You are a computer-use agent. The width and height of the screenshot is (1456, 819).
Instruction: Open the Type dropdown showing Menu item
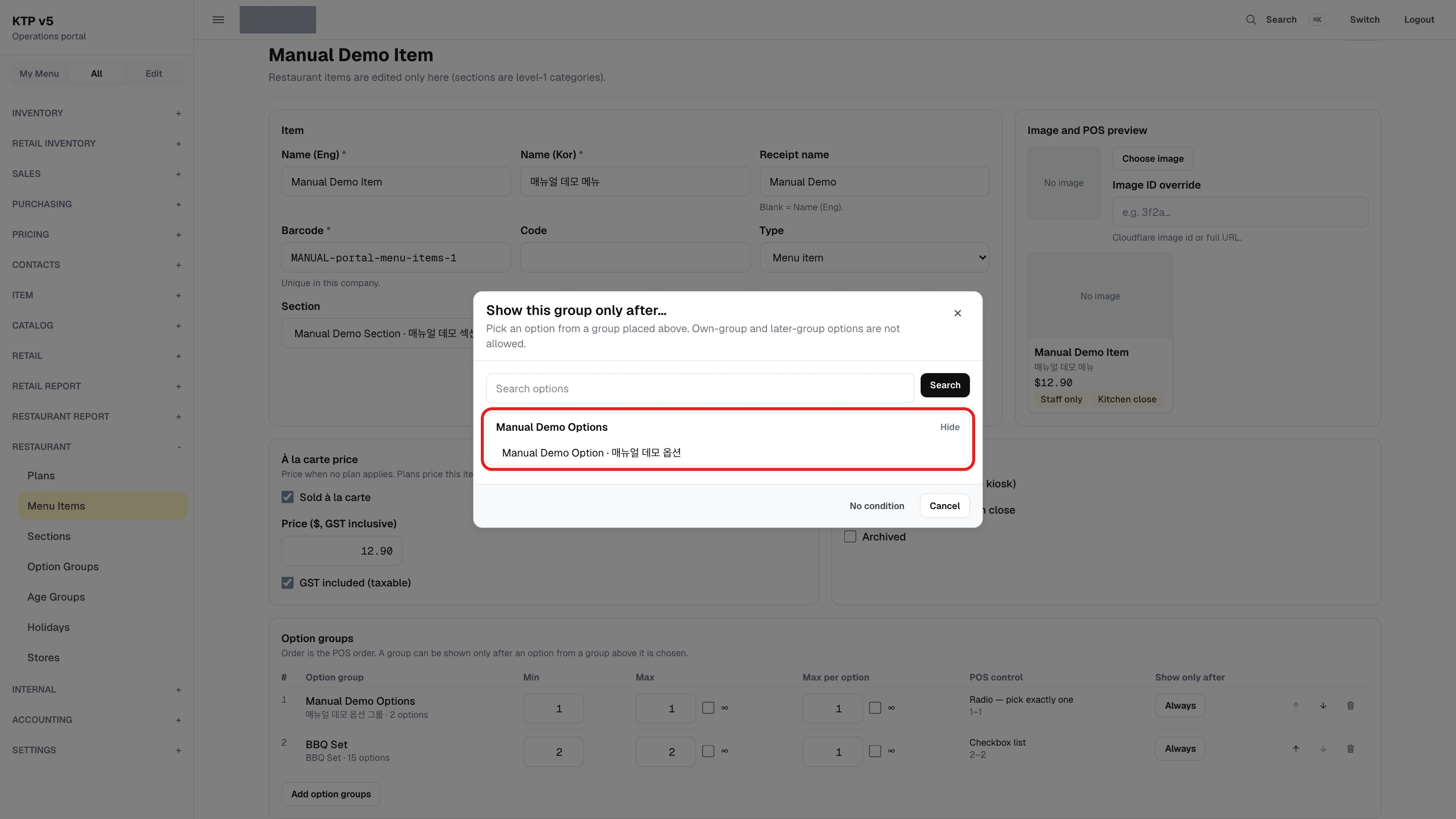[x=875, y=258]
